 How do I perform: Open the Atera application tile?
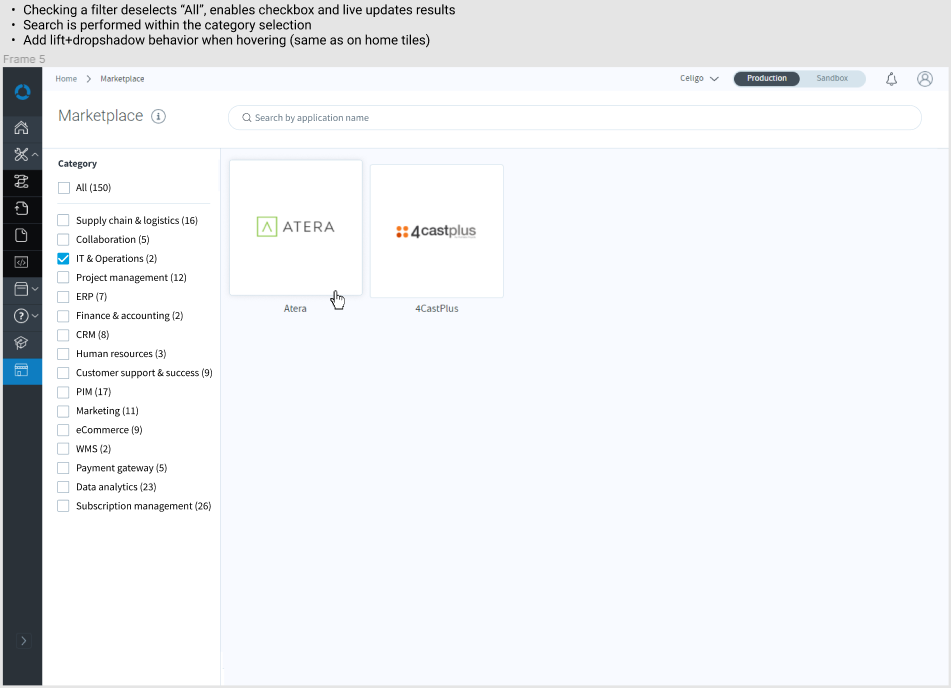[x=296, y=228]
